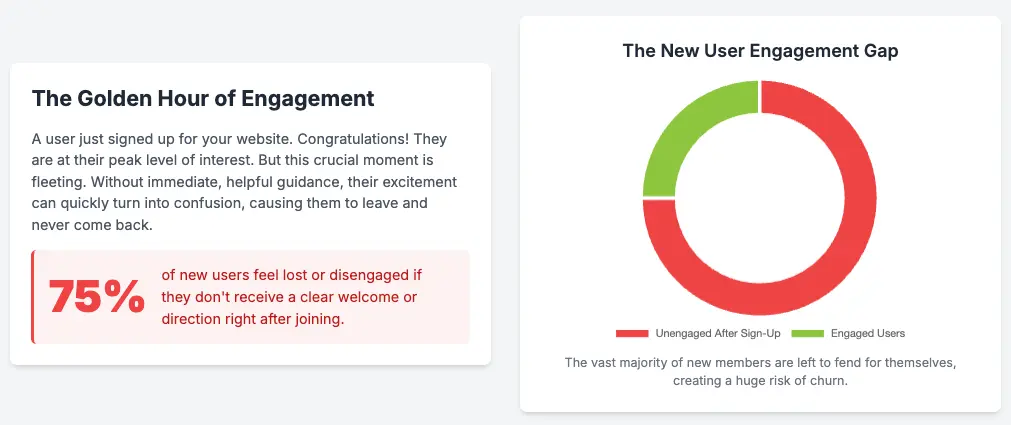Image resolution: width=1011 pixels, height=425 pixels.
Task: Click the paragraph starting with A user just signed up
Action: [244, 182]
